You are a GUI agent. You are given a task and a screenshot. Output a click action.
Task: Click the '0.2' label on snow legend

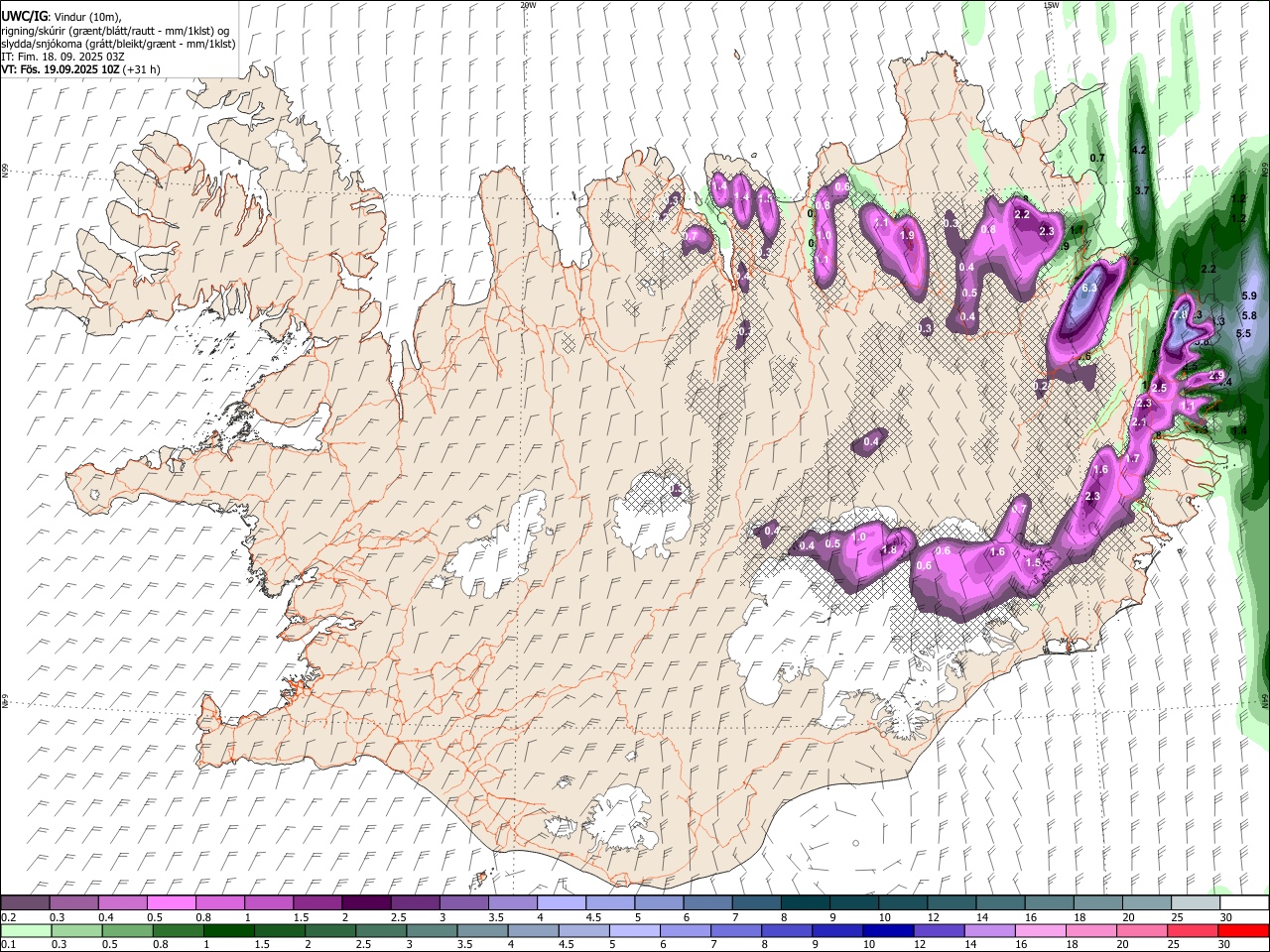[x=9, y=917]
